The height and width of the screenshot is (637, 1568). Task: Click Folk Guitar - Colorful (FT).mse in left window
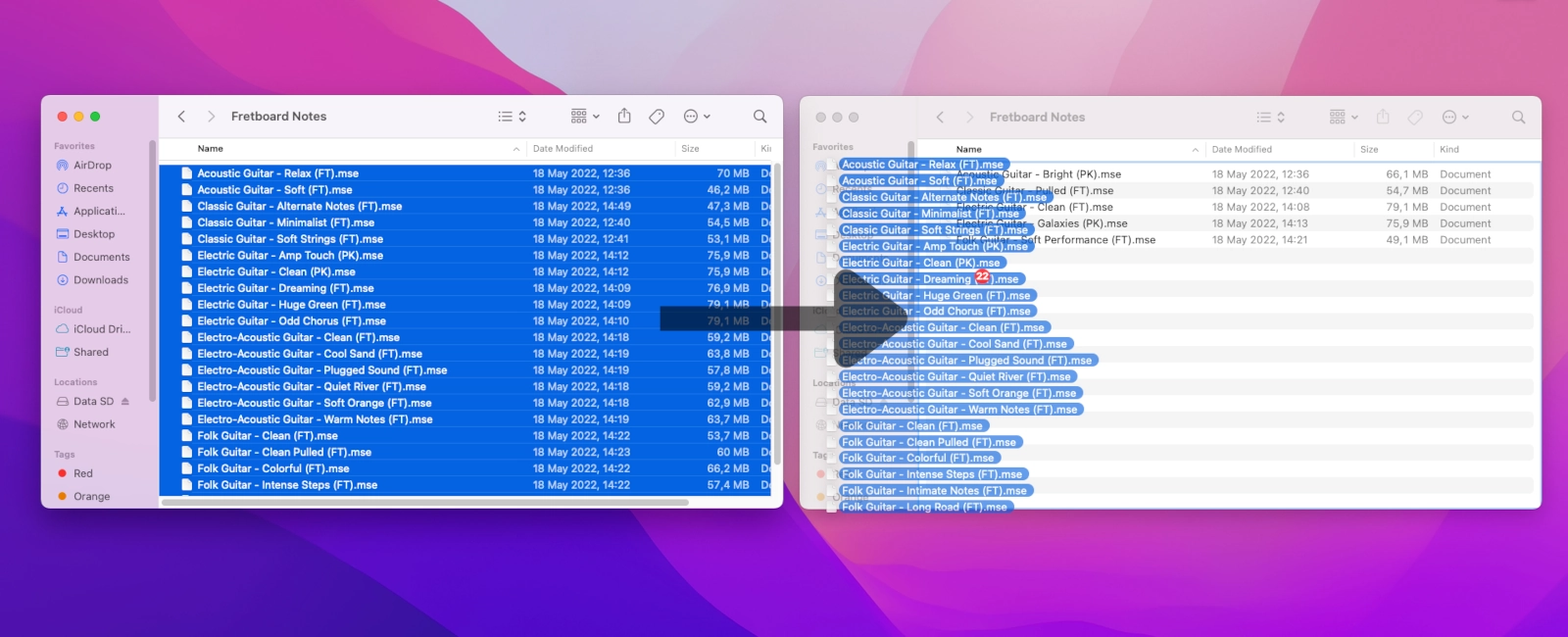[273, 468]
